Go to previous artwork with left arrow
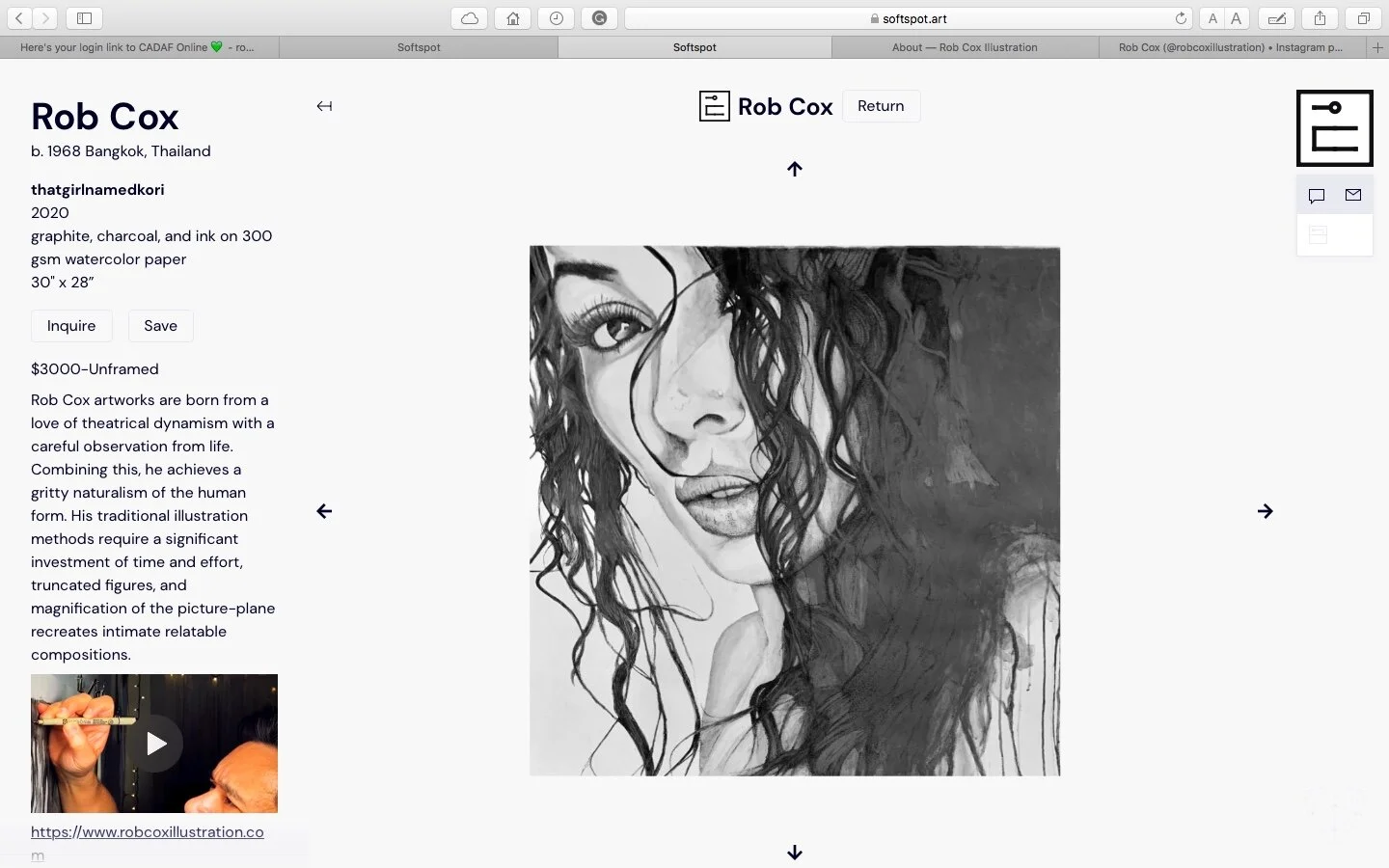The image size is (1389, 868). click(x=324, y=511)
